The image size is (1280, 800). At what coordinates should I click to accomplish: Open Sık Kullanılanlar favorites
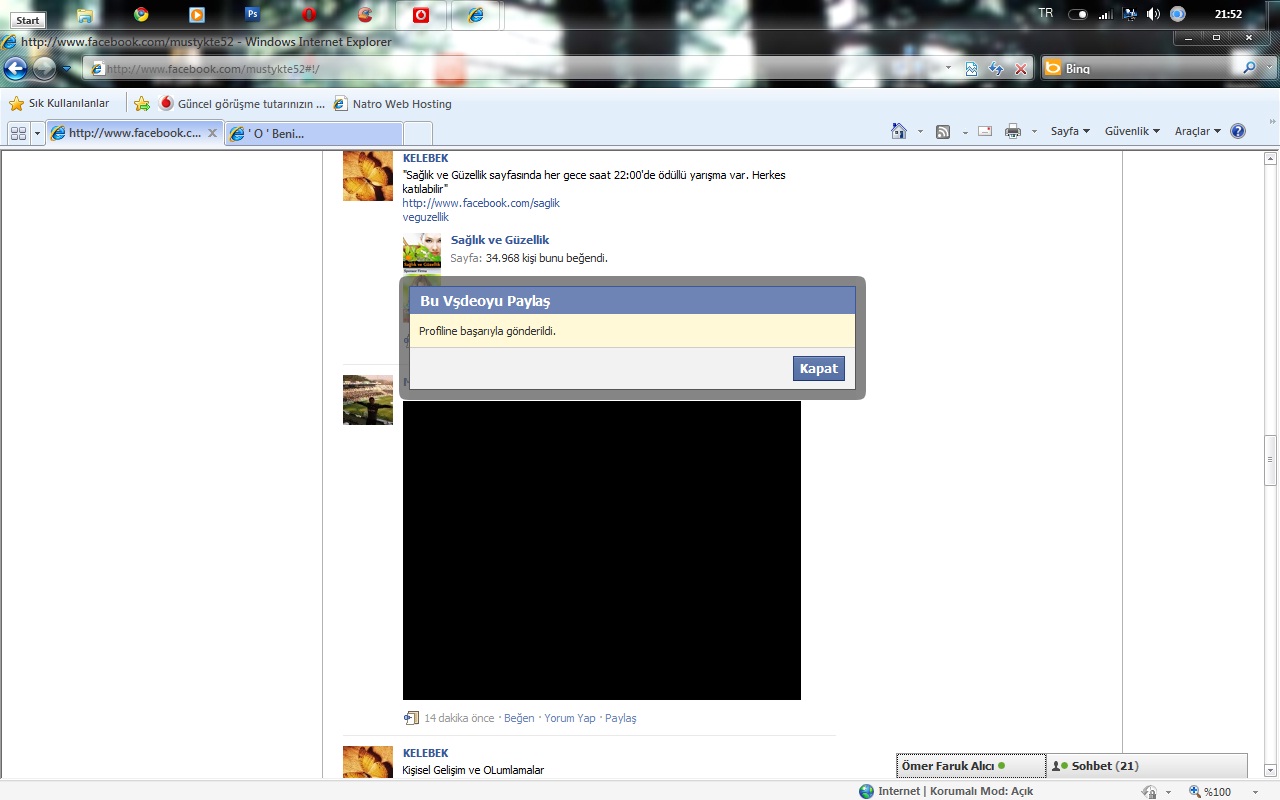coord(59,103)
